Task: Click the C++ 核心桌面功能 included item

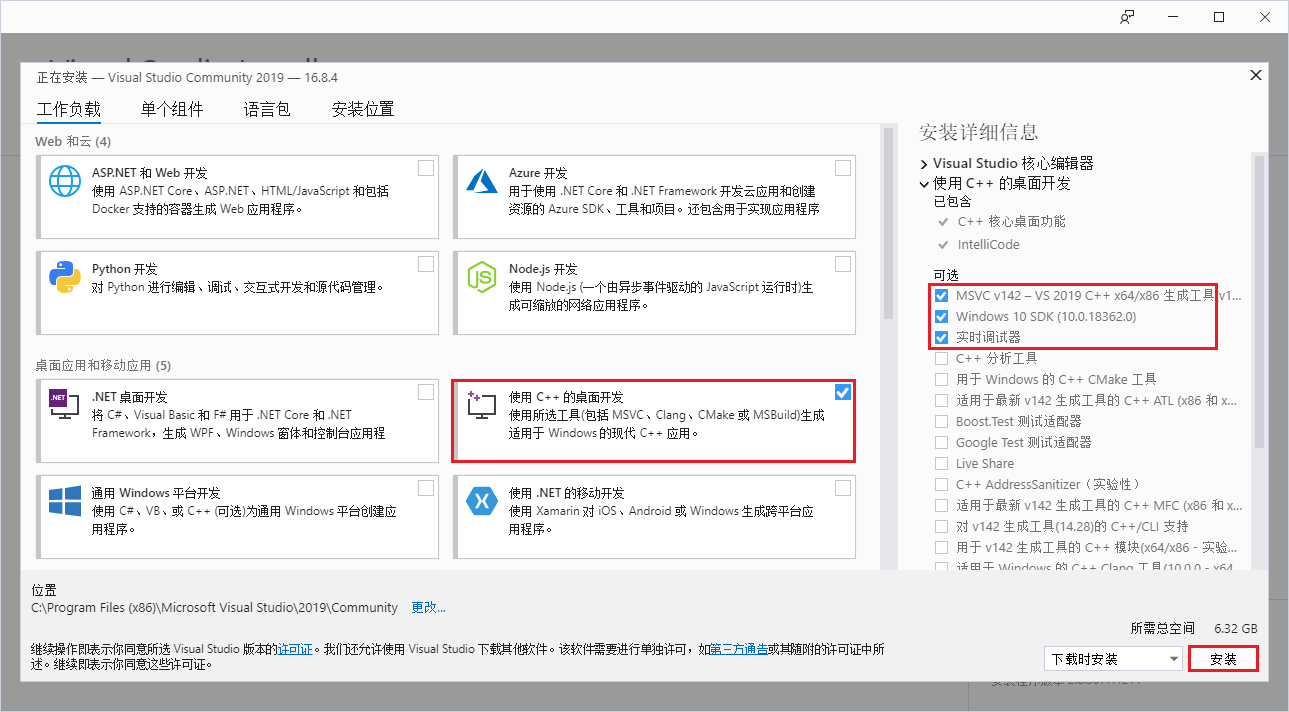Action: tap(1011, 221)
